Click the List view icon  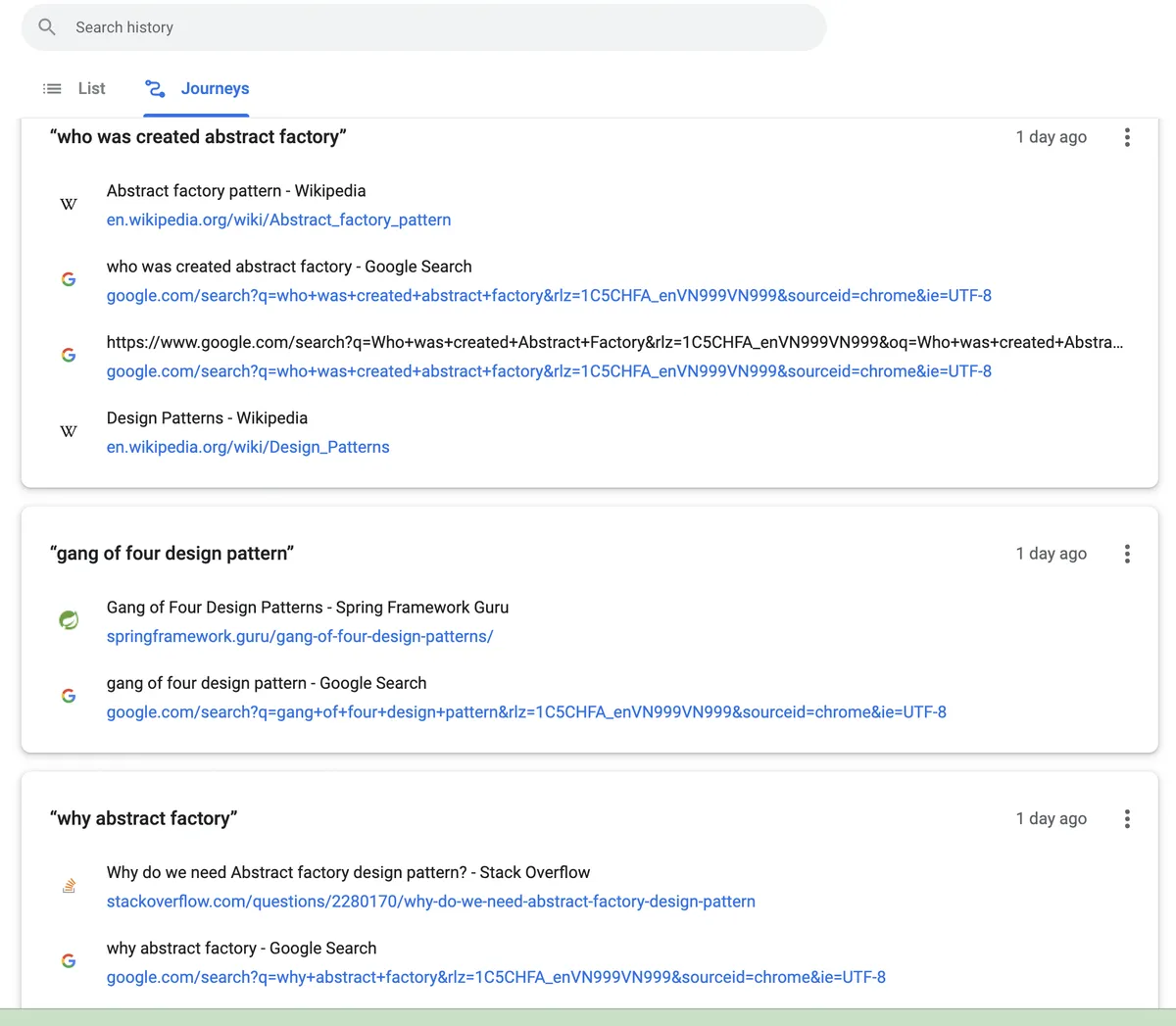(52, 88)
